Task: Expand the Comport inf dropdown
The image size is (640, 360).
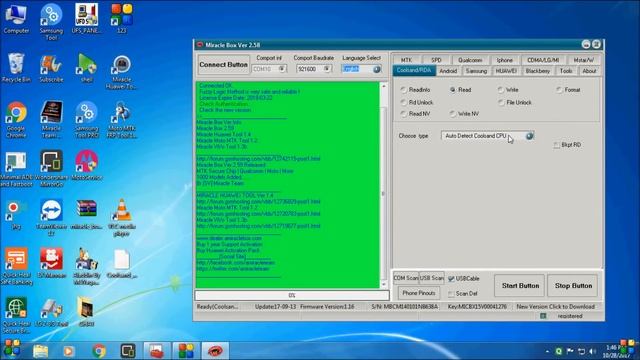Action: point(282,69)
